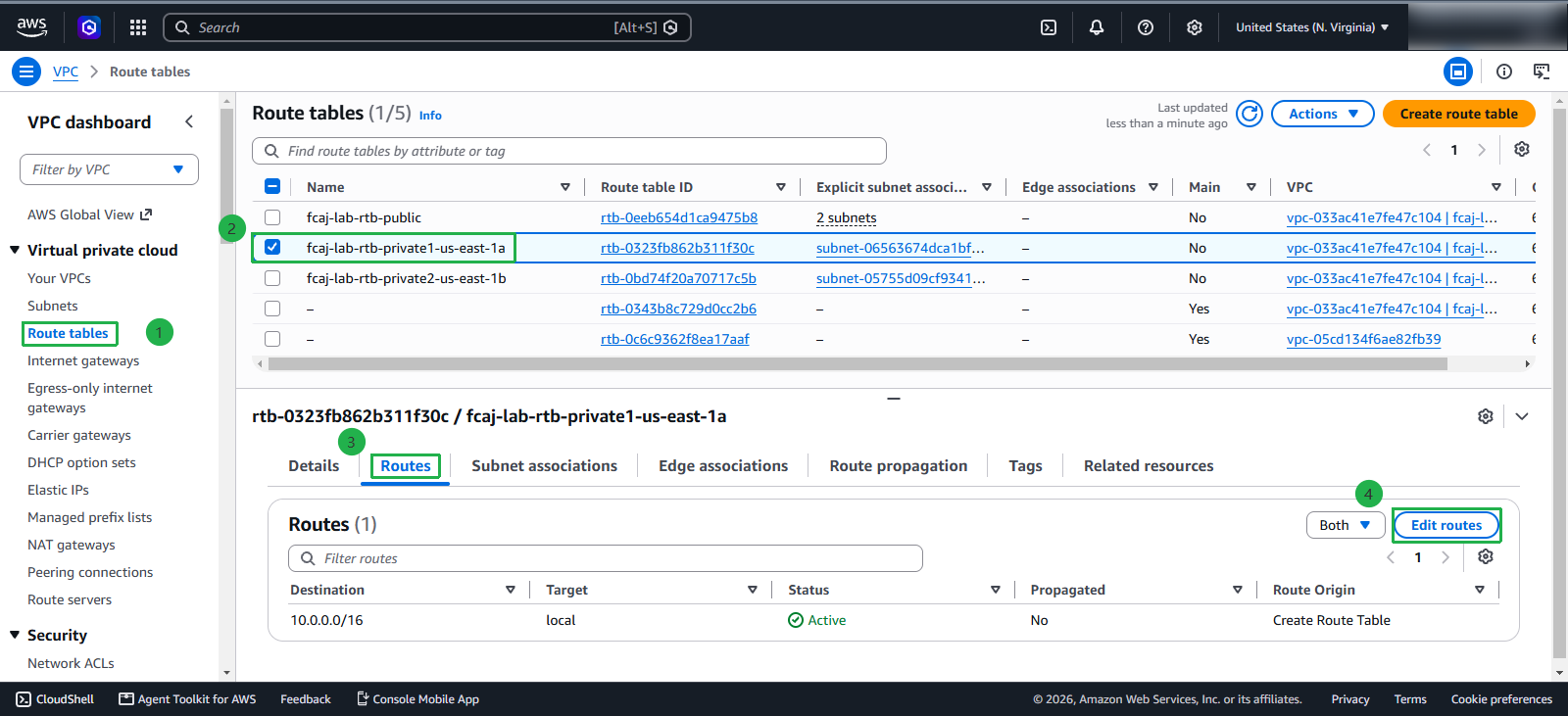Collapse the Security section
Image resolution: width=1568 pixels, height=716 pixels.
[x=15, y=635]
